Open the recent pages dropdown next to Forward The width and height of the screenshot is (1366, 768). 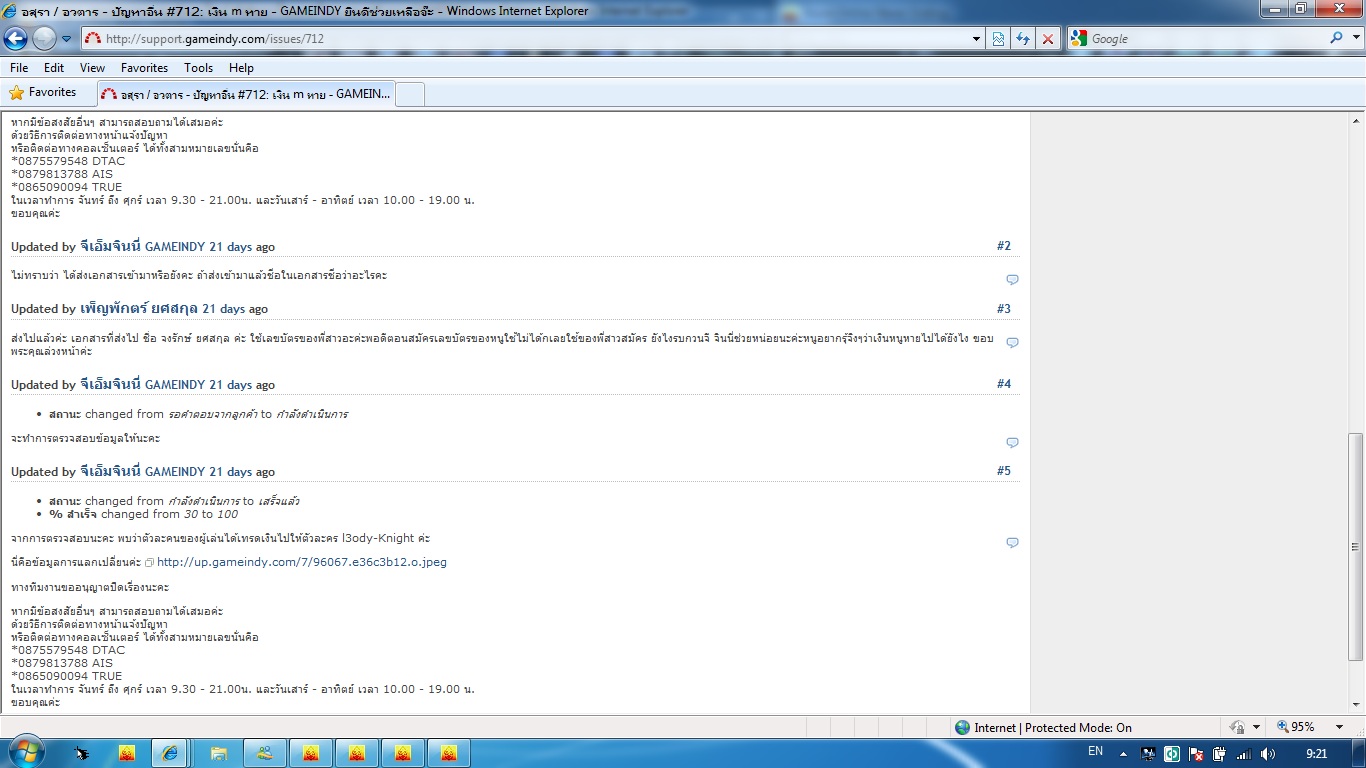66,39
